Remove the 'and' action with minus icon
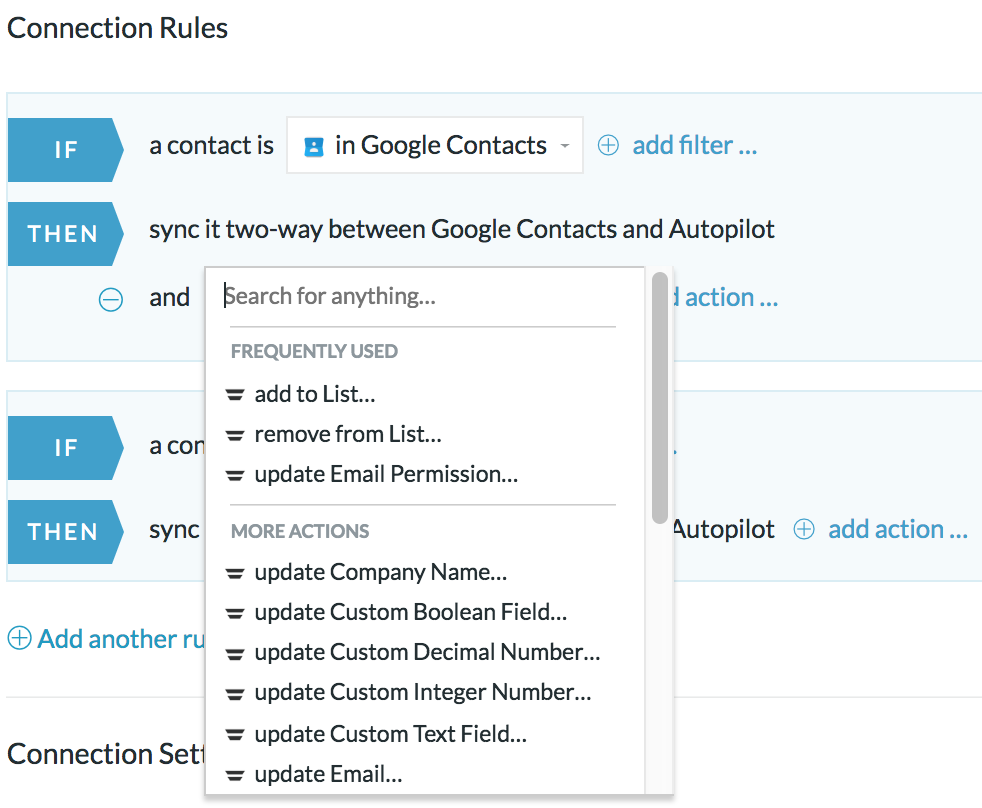The image size is (982, 808). [111, 299]
